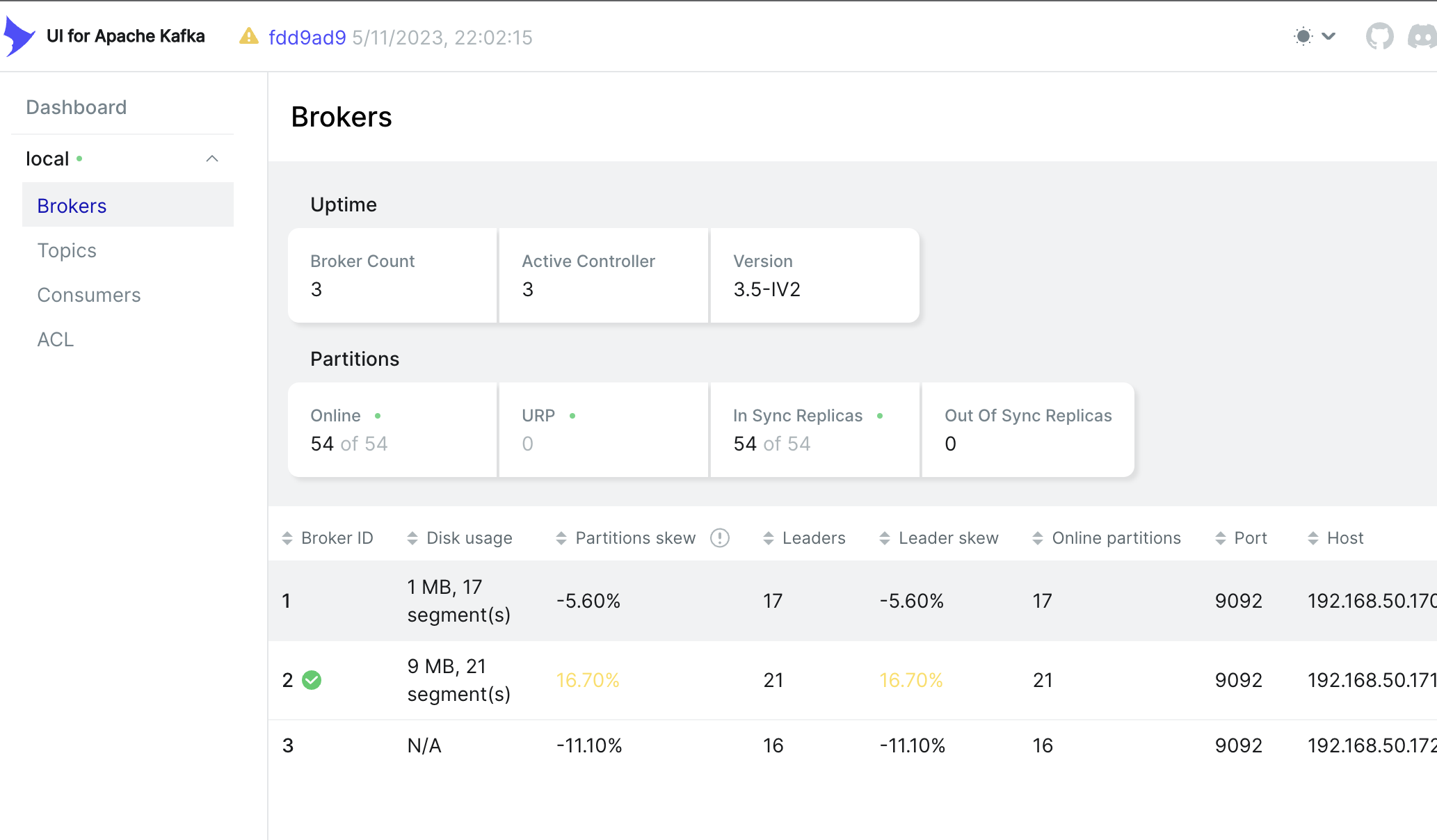Click '1 MB, 17 segment(s)' disk usage cell
This screenshot has width=1437, height=840.
point(459,601)
